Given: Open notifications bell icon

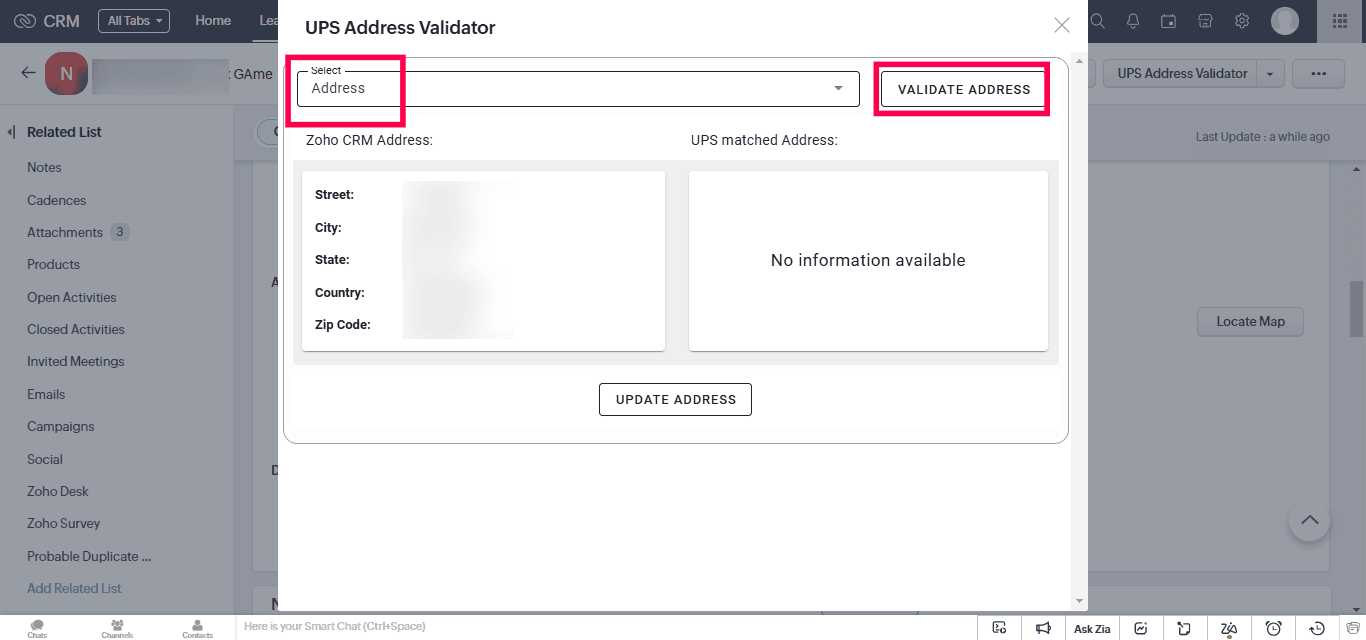Looking at the screenshot, I should 1133,21.
